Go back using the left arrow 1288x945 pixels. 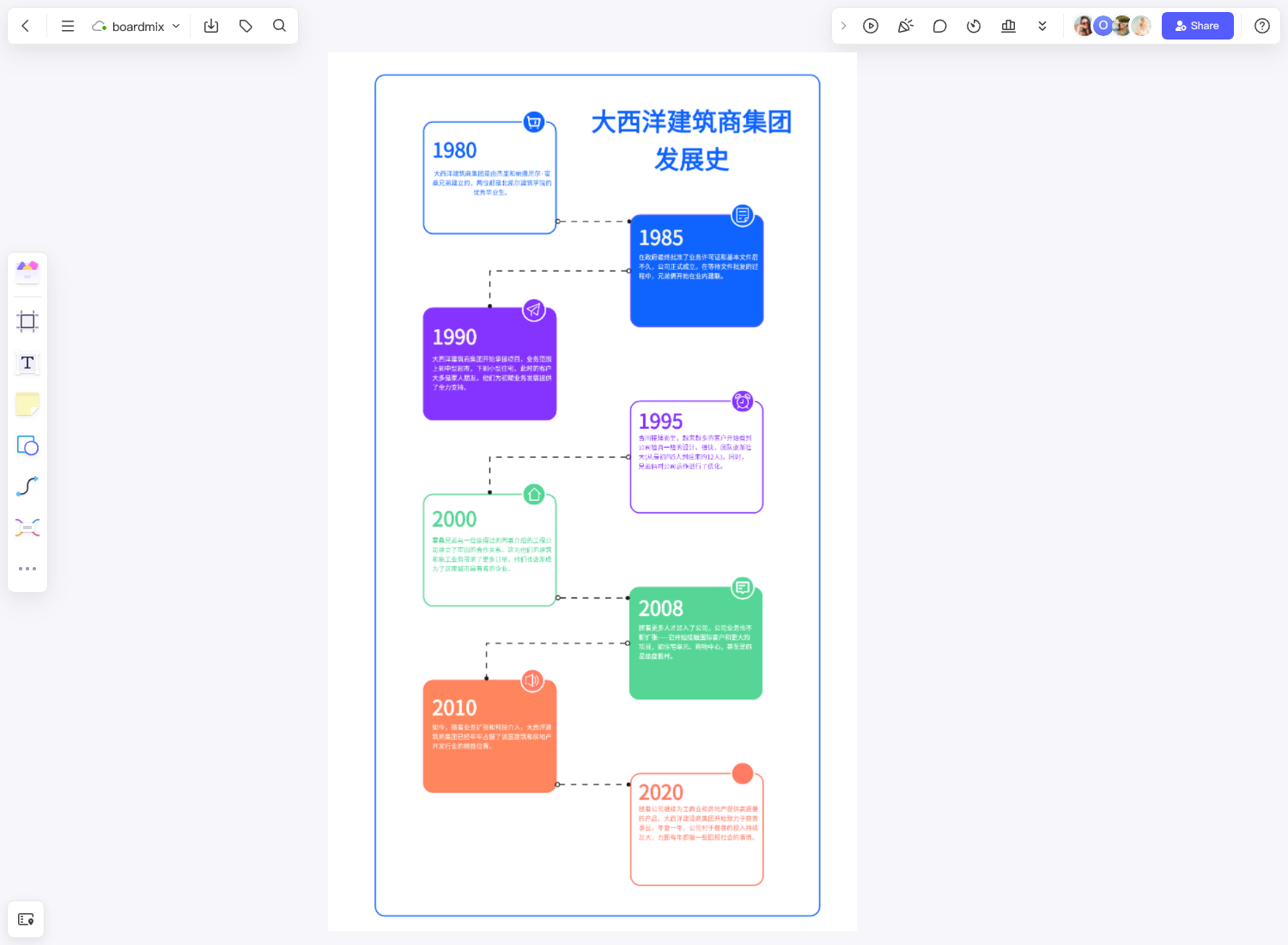(26, 26)
